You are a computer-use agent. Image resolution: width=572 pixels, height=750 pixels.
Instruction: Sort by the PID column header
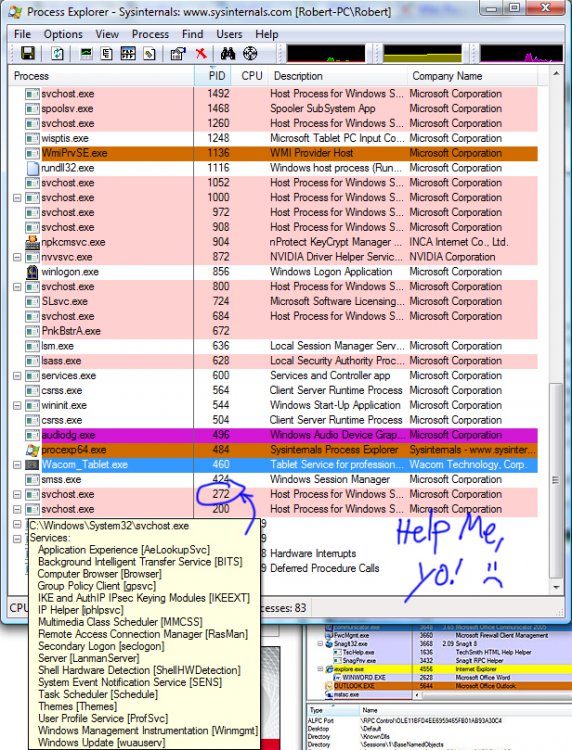coord(212,76)
